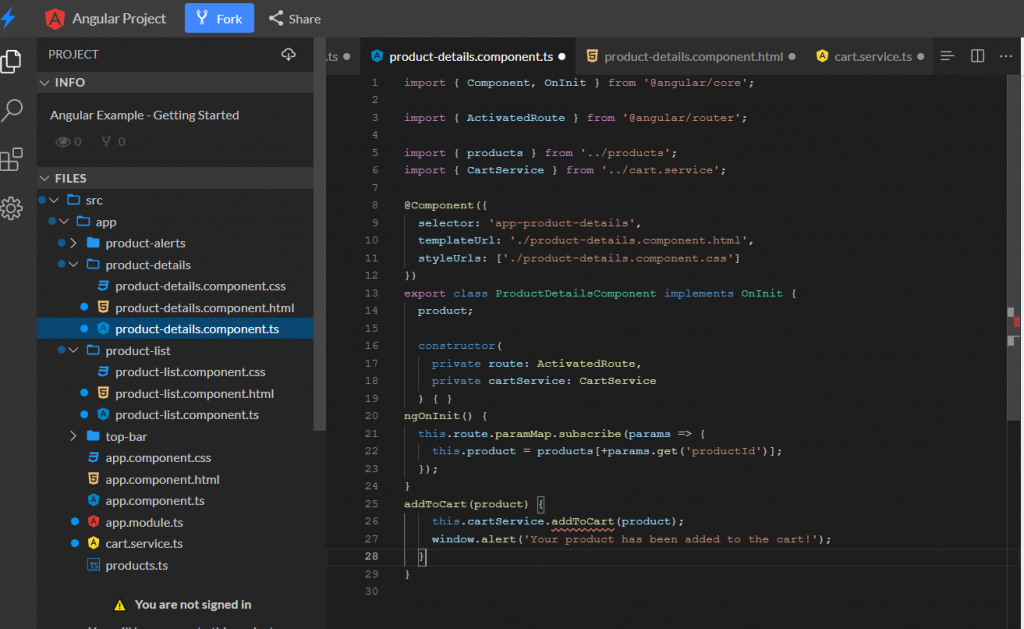1024x629 pixels.
Task: Click the format document lines icon
Action: point(948,56)
